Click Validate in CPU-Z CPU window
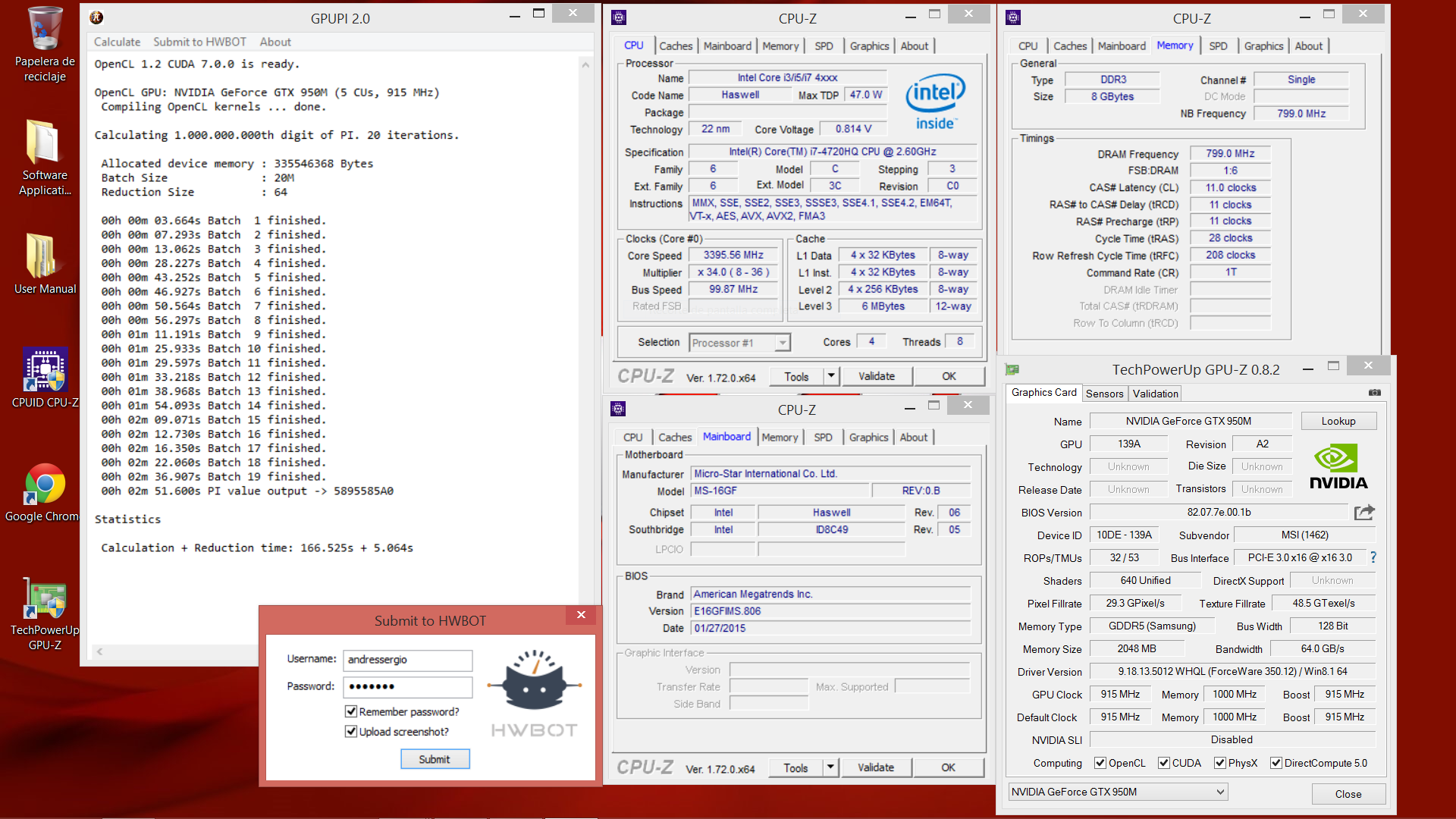Viewport: 1456px width, 819px height. 876,376
